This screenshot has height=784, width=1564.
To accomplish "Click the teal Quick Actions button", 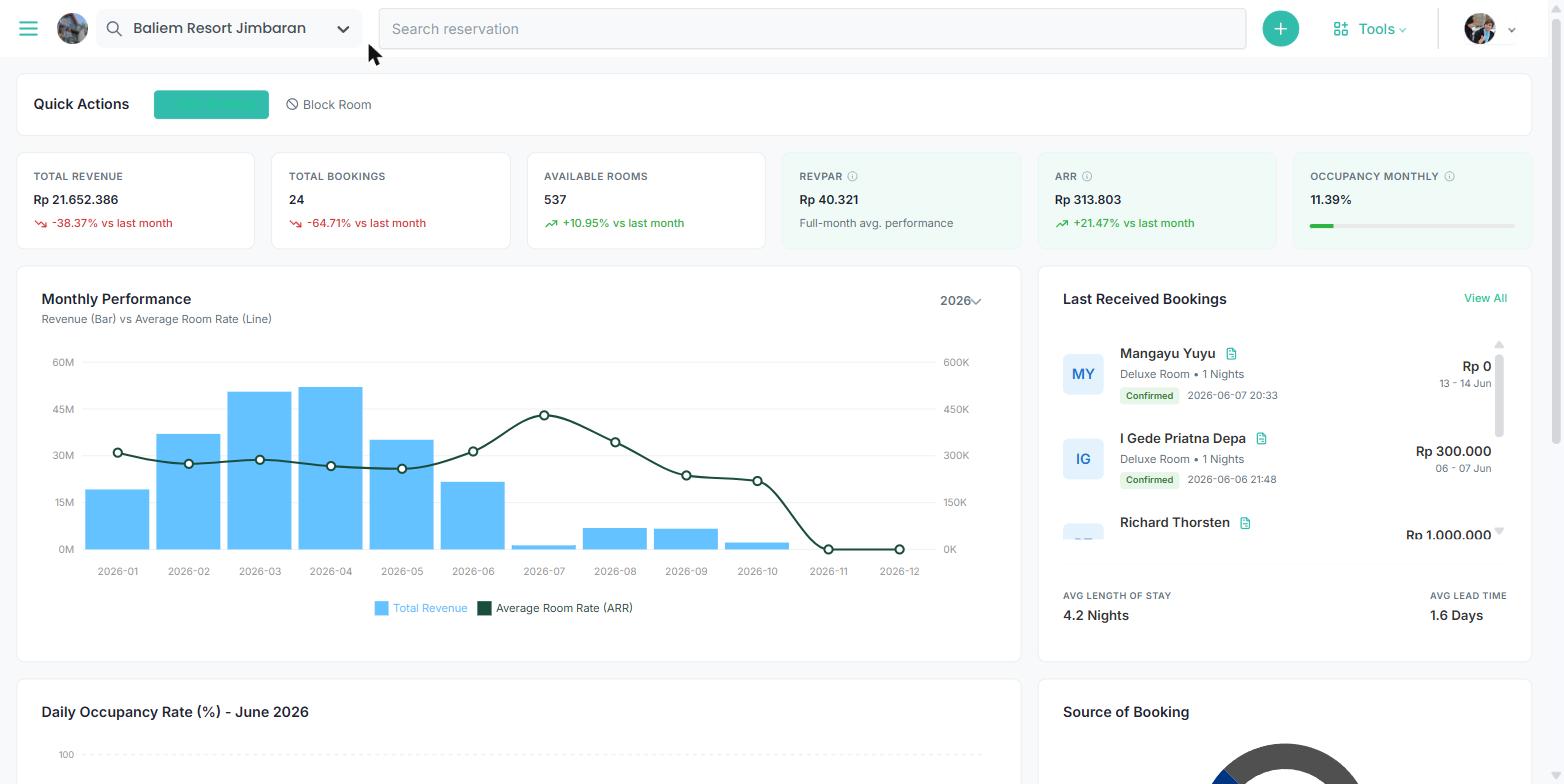I will click(211, 104).
